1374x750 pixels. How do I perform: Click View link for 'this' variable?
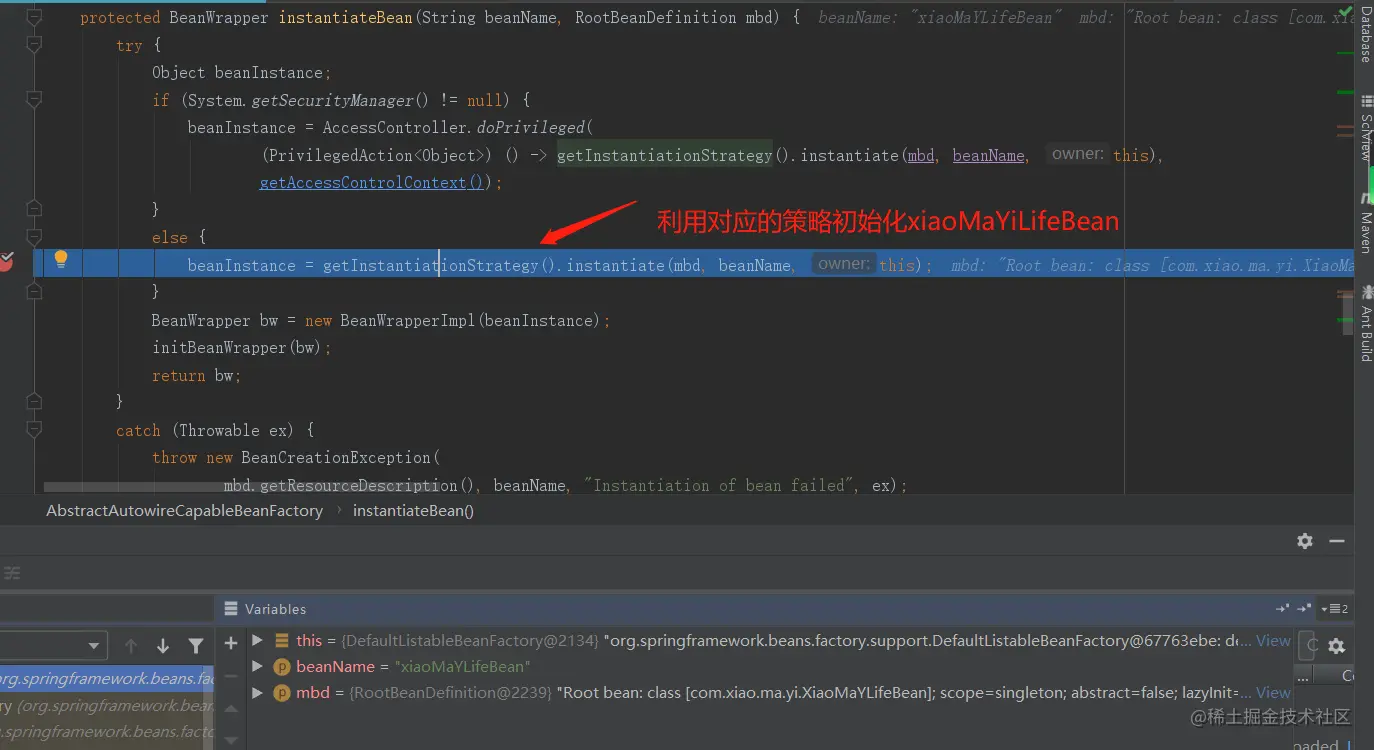tap(1273, 640)
